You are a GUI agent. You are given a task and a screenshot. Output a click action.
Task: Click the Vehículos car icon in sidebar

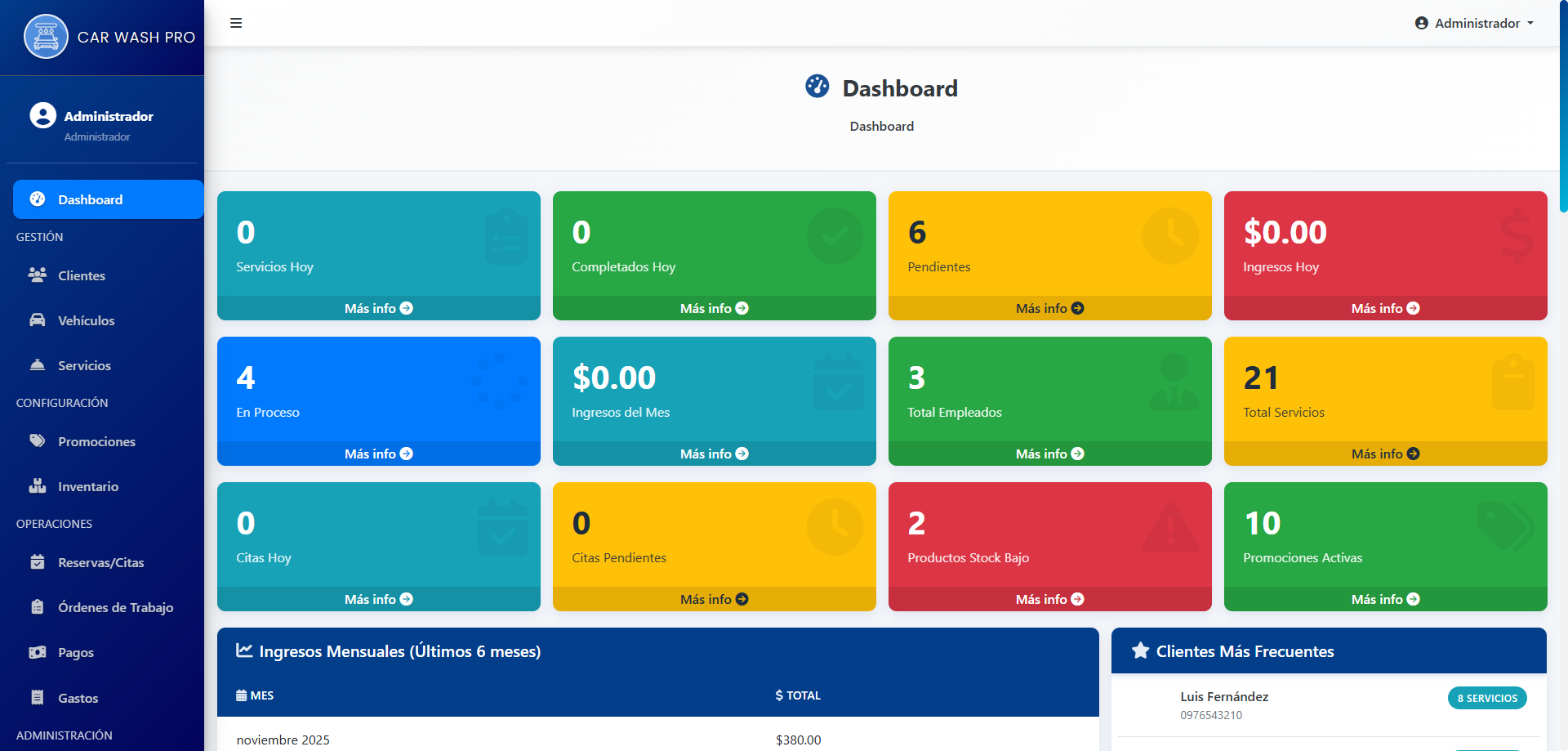tap(38, 320)
